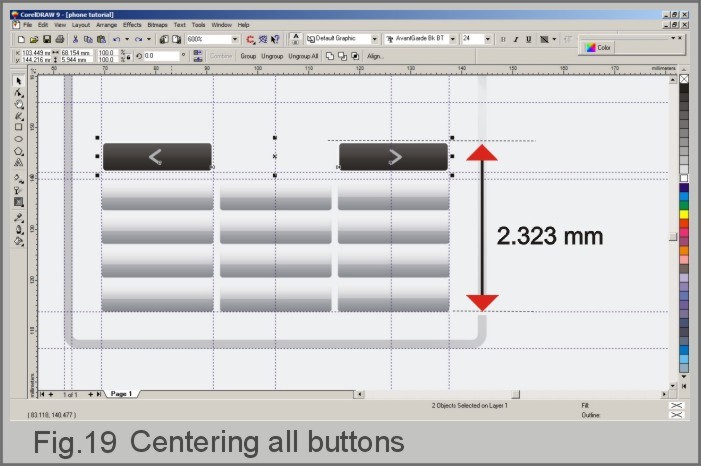Click the Import icon

[x=164, y=39]
